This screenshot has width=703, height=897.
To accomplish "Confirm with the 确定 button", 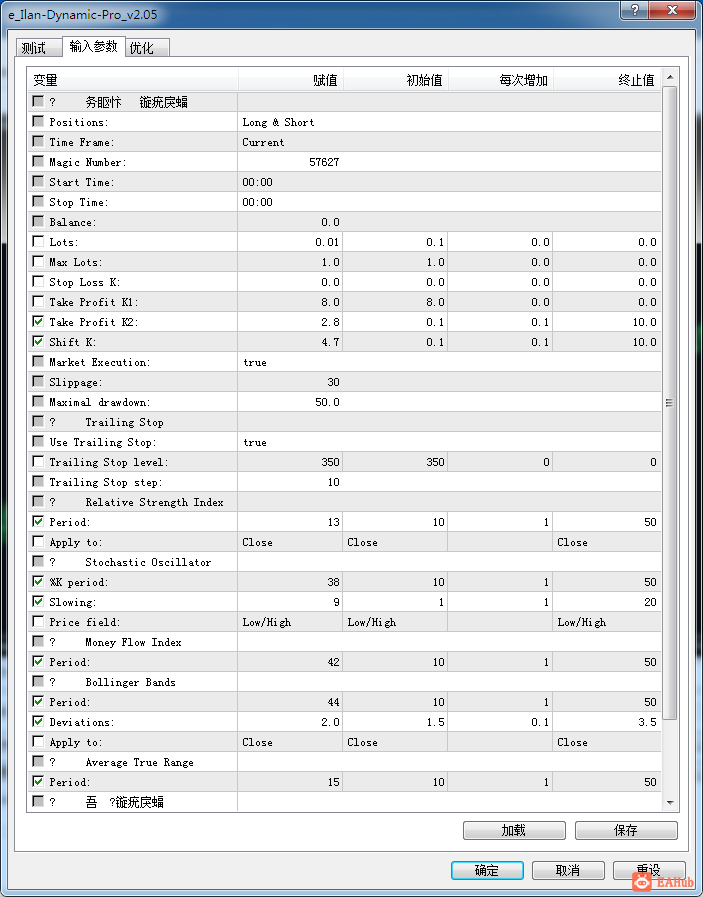I will (487, 870).
